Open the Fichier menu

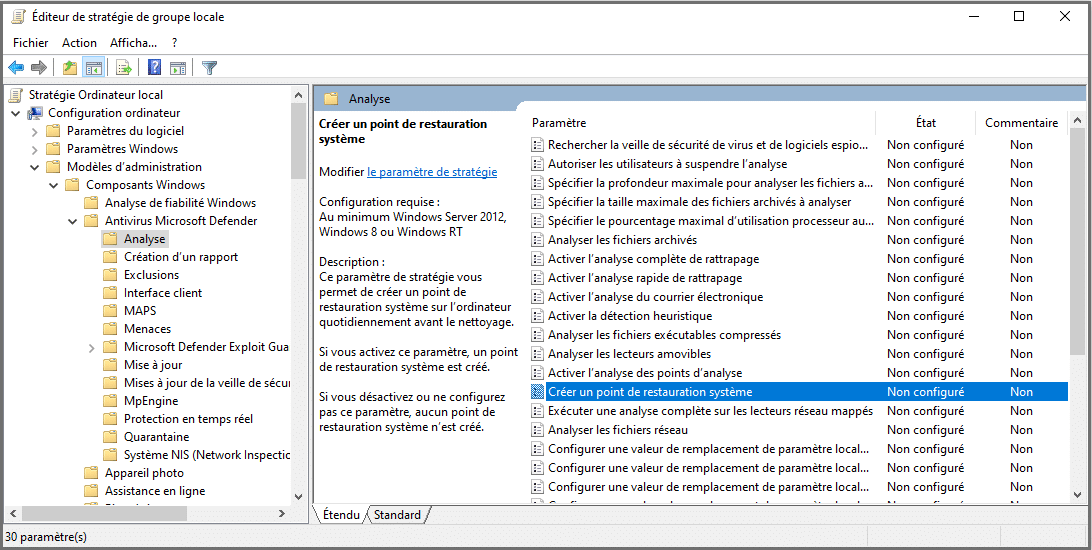(x=30, y=43)
